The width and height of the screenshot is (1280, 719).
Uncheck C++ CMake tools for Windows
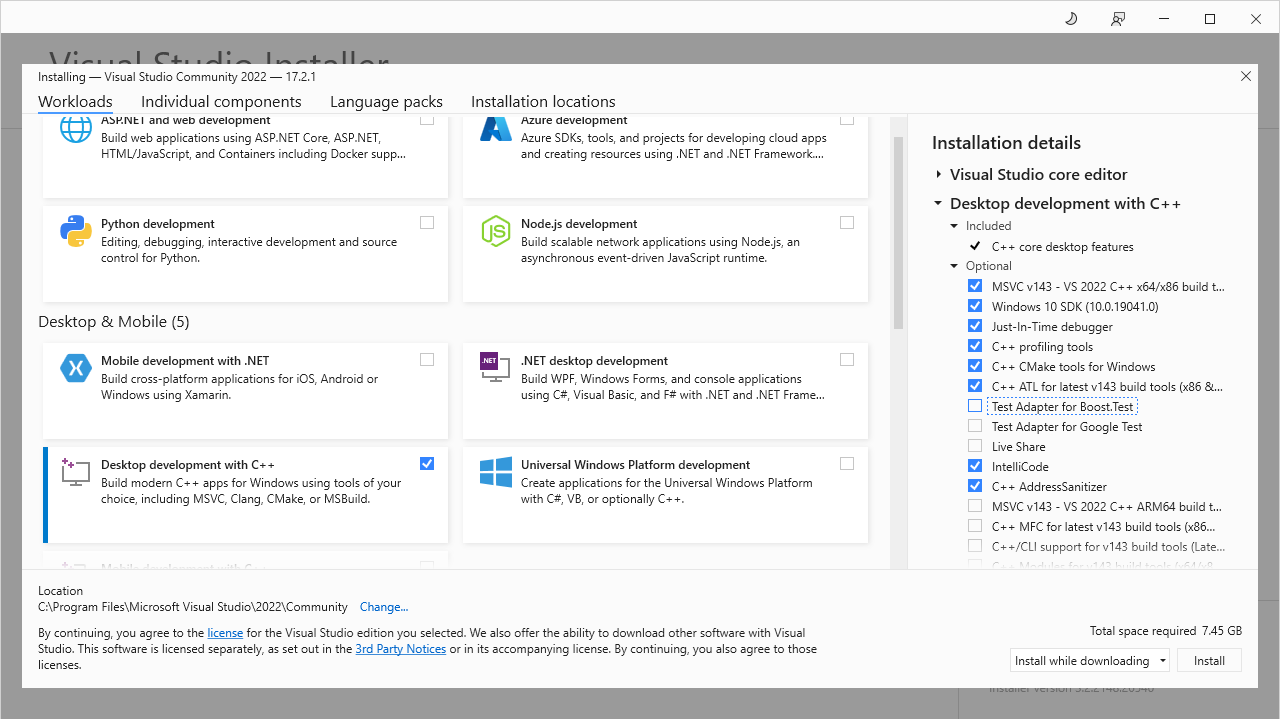(975, 366)
